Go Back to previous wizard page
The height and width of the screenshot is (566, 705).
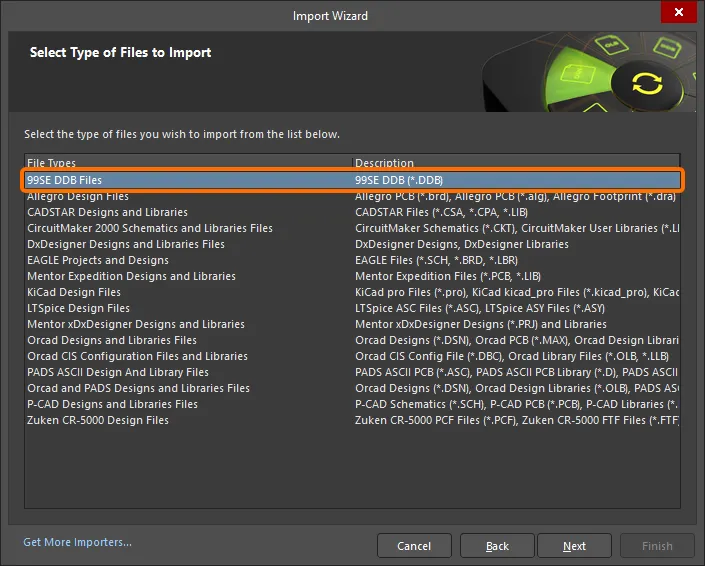click(497, 546)
